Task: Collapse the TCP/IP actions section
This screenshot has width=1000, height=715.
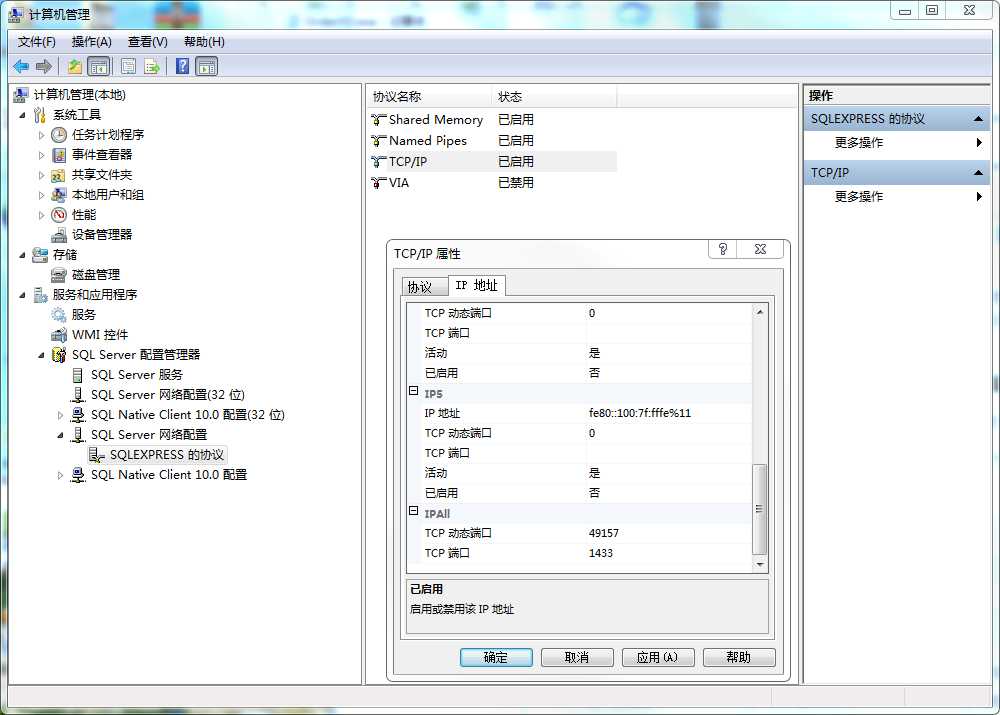Action: click(978, 173)
